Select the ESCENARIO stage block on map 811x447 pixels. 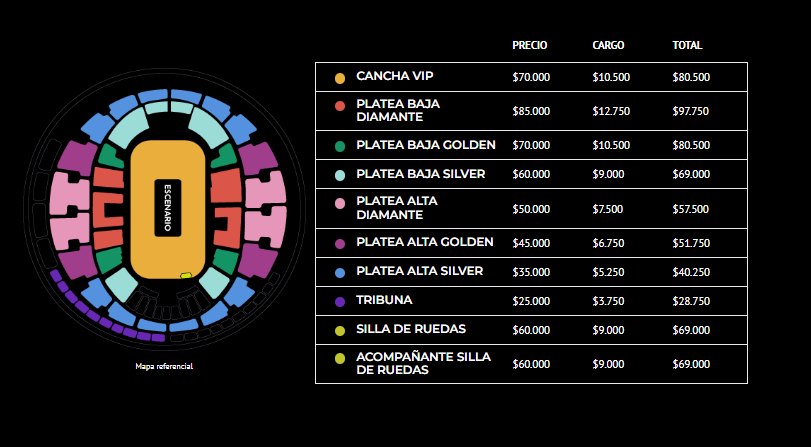168,208
